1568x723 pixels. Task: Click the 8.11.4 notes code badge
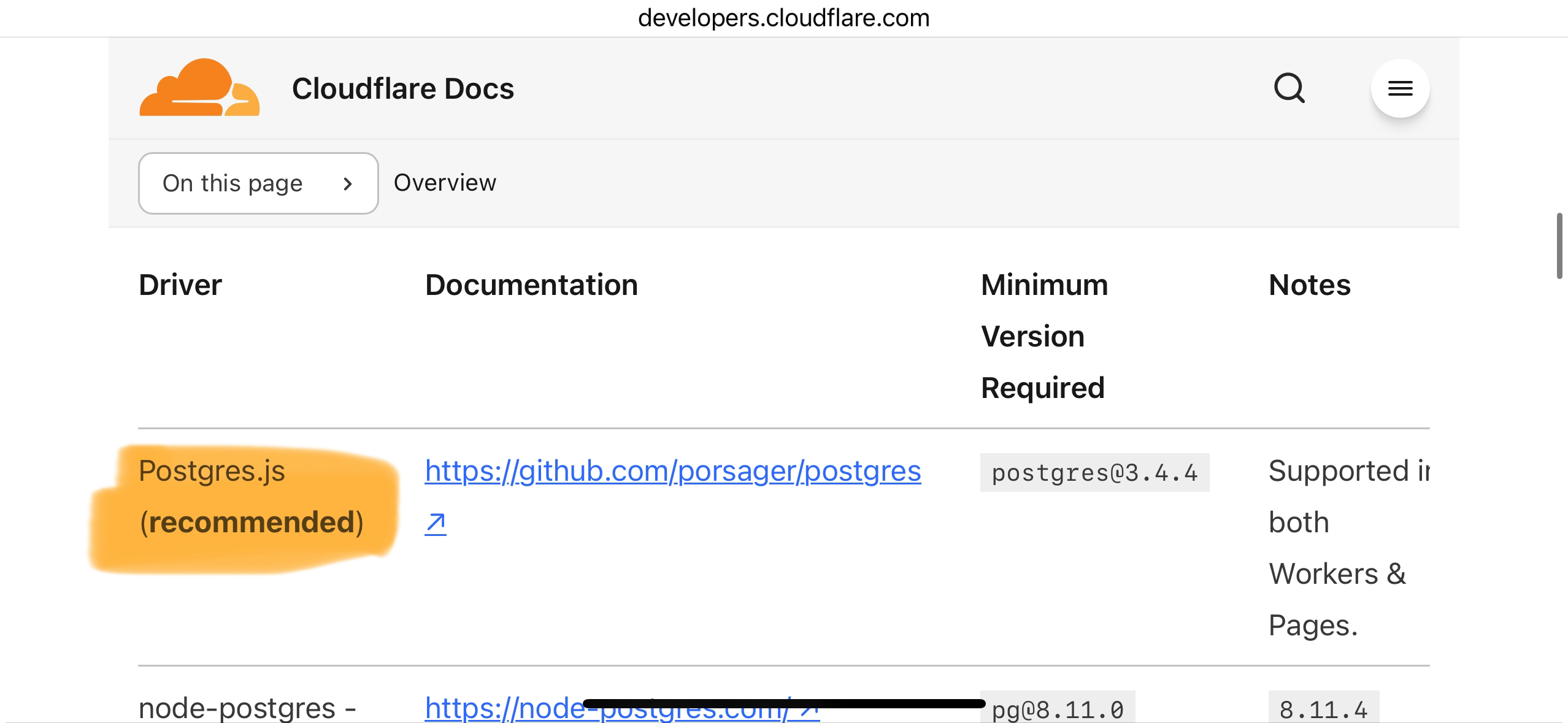coord(1323,710)
